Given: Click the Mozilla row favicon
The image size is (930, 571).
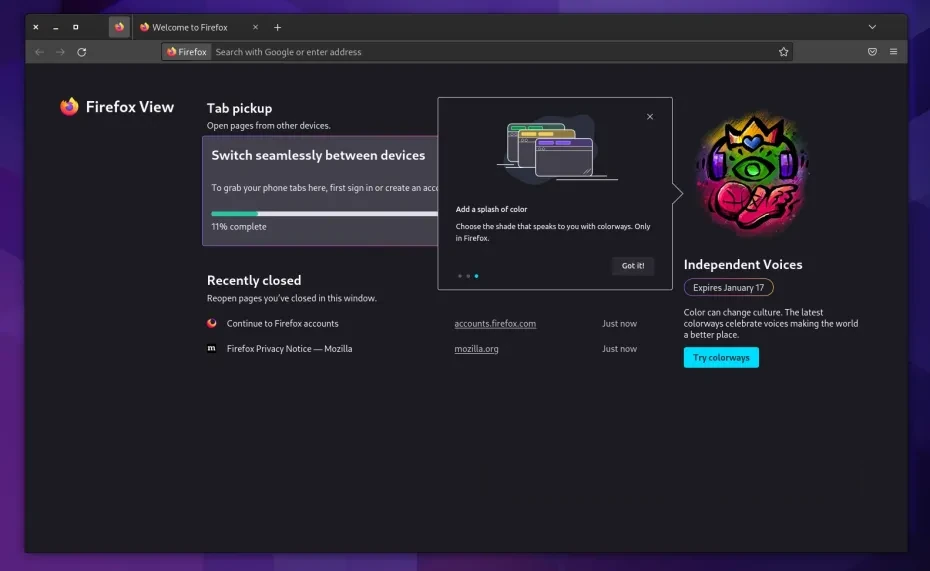Looking at the screenshot, I should 211,349.
